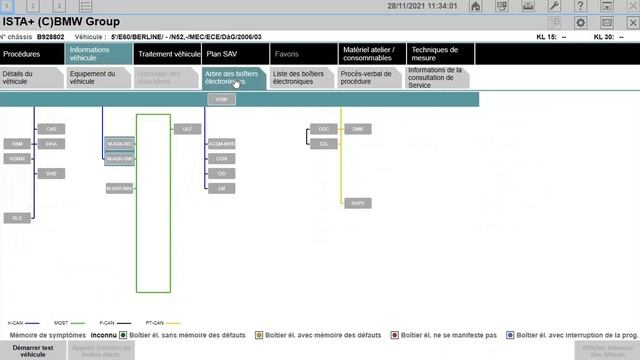Select the EKPS control unit box

click(358, 203)
